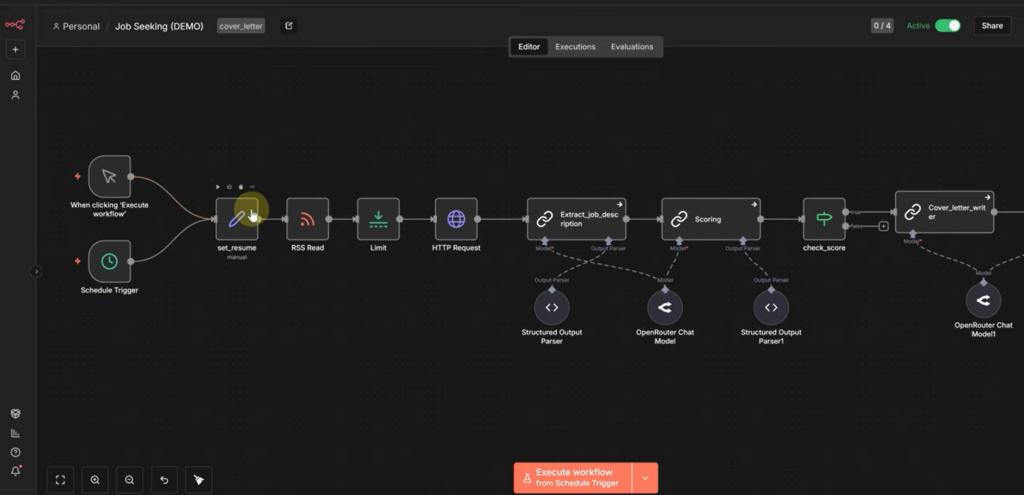Click the cover_letter tag

tap(241, 26)
